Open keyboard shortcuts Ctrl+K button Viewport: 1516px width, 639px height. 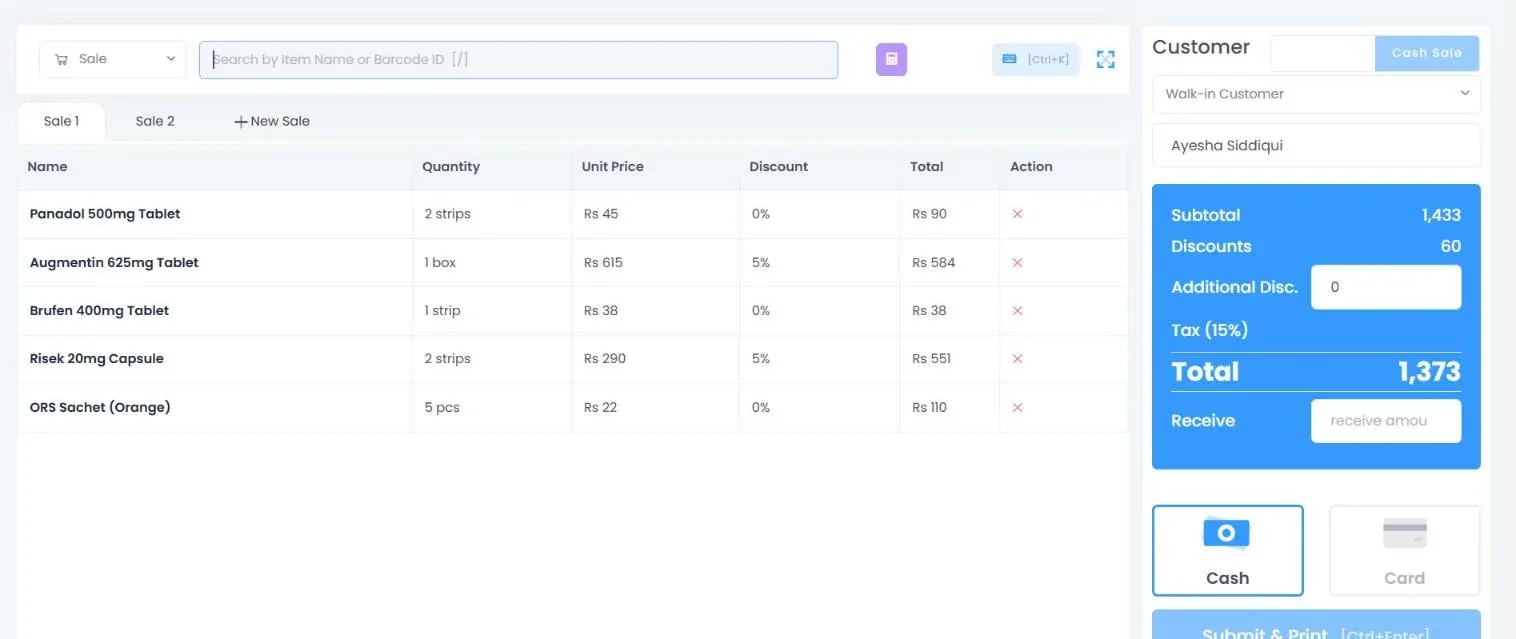click(1036, 60)
